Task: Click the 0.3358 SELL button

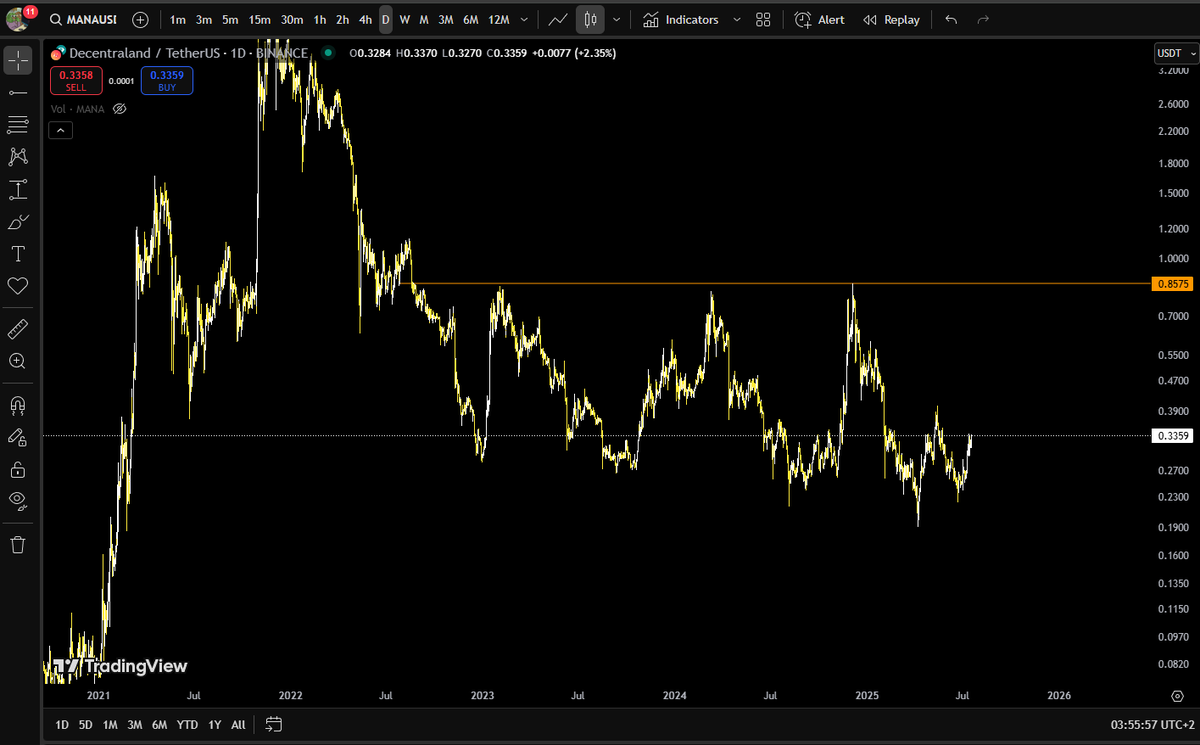Action: click(76, 80)
